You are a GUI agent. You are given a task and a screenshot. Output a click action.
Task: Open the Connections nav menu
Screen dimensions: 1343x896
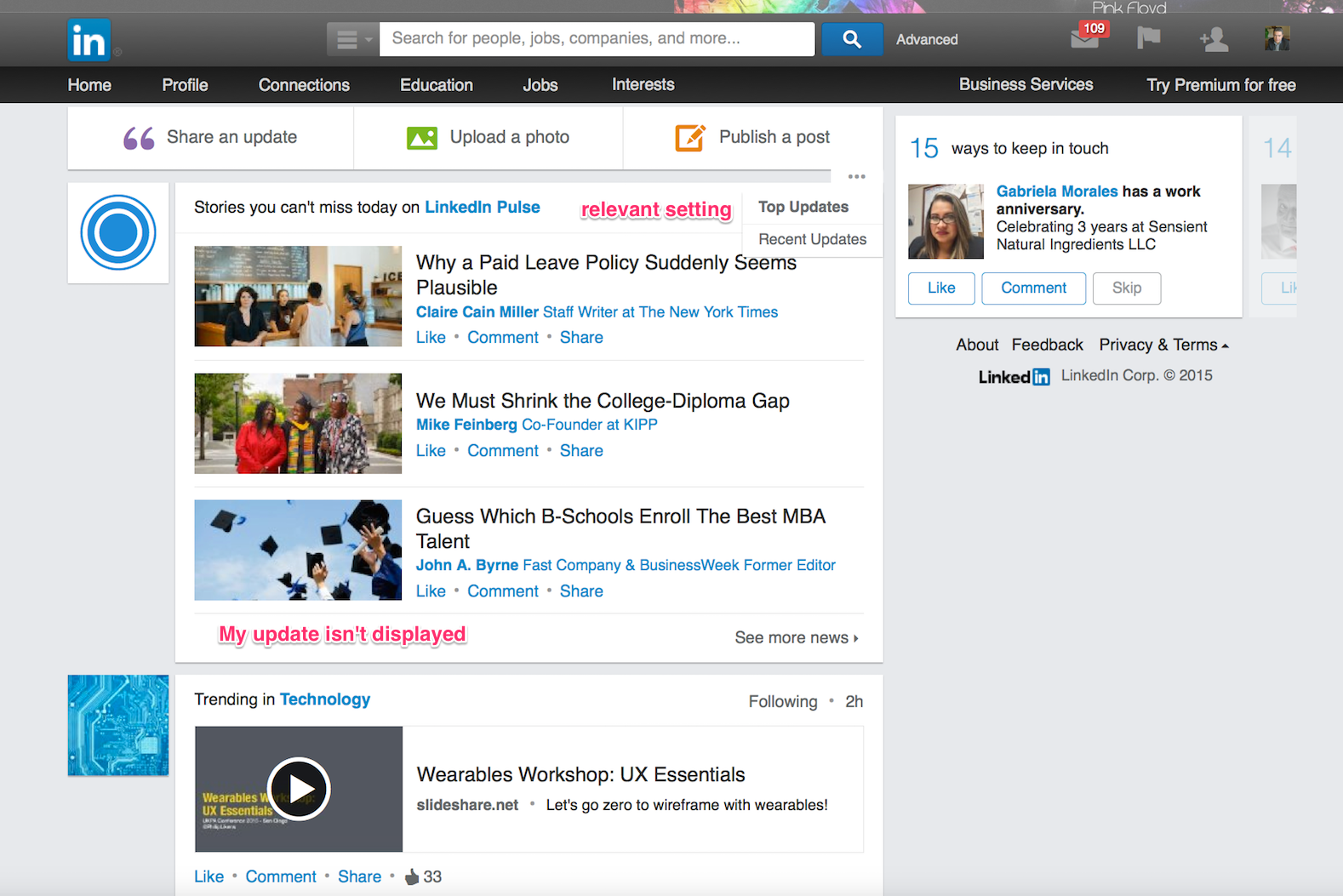[x=304, y=85]
